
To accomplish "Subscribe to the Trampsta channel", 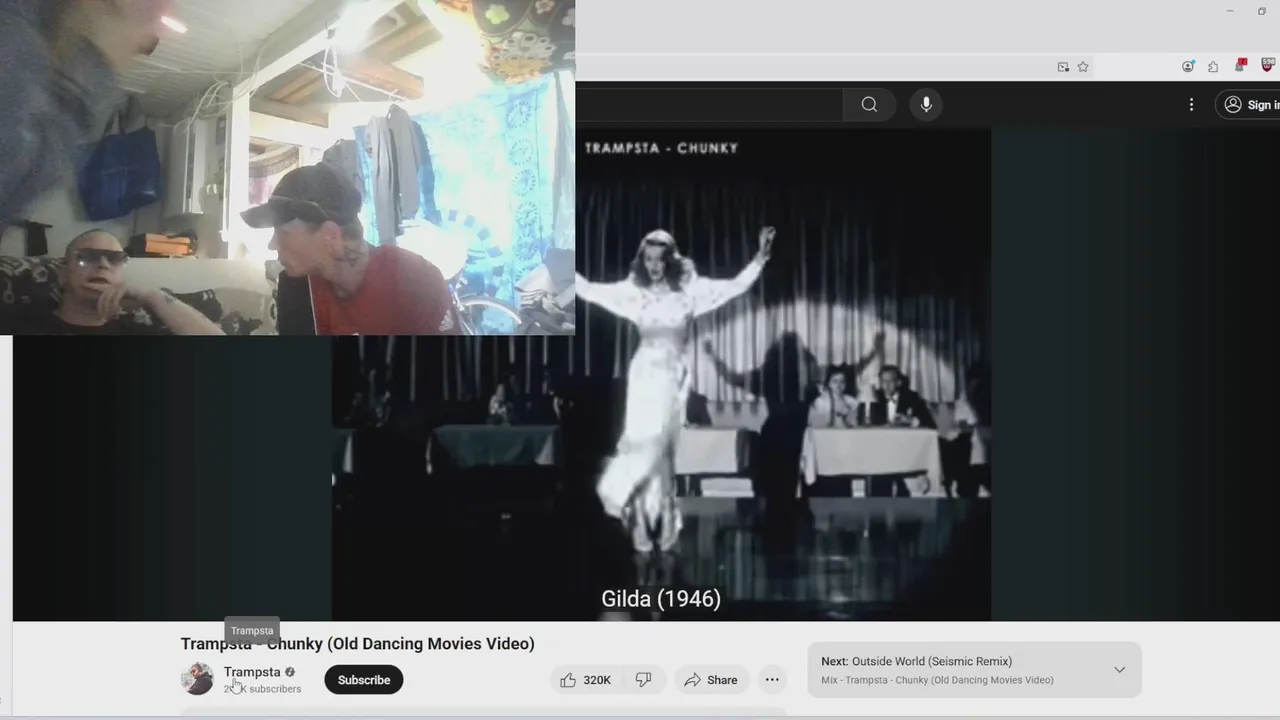I will (364, 680).
